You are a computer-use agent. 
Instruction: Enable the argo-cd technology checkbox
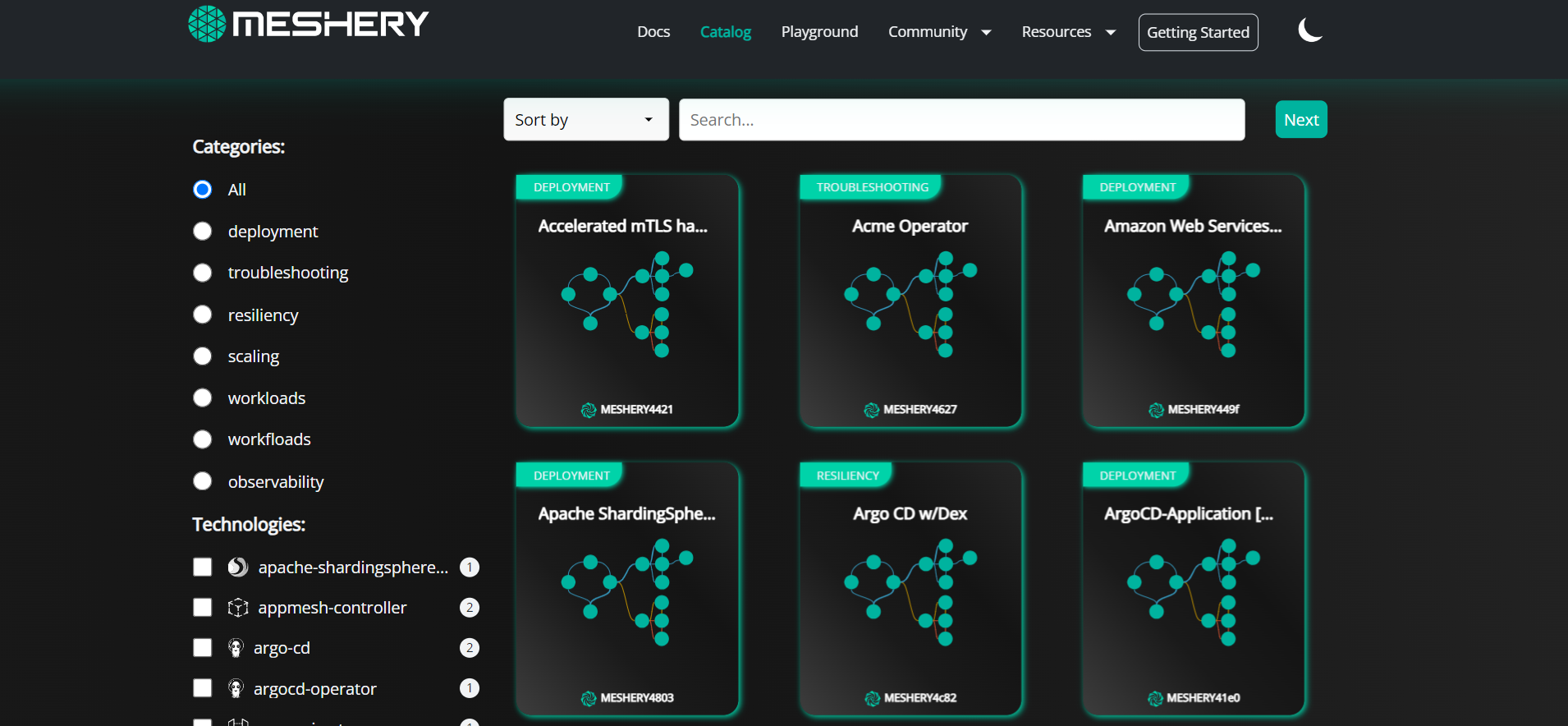coord(203,648)
